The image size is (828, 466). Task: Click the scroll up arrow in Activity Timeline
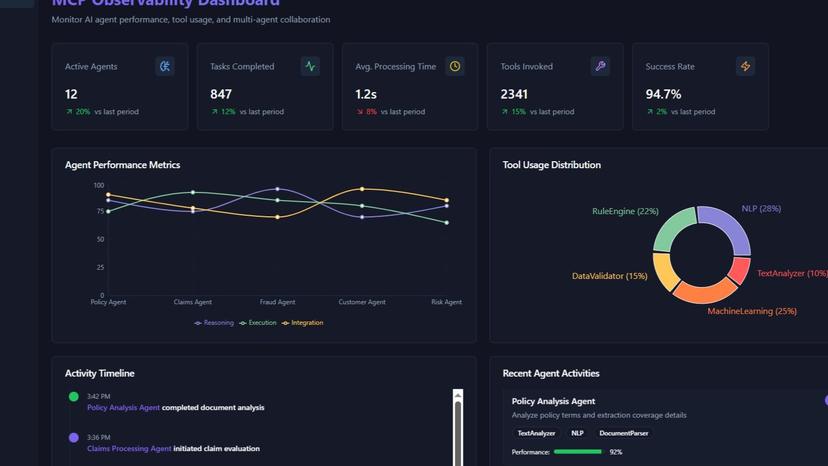pyautogui.click(x=458, y=395)
